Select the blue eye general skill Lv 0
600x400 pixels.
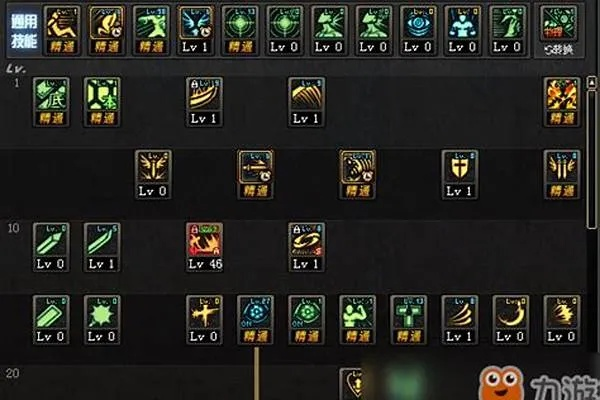(x=418, y=31)
